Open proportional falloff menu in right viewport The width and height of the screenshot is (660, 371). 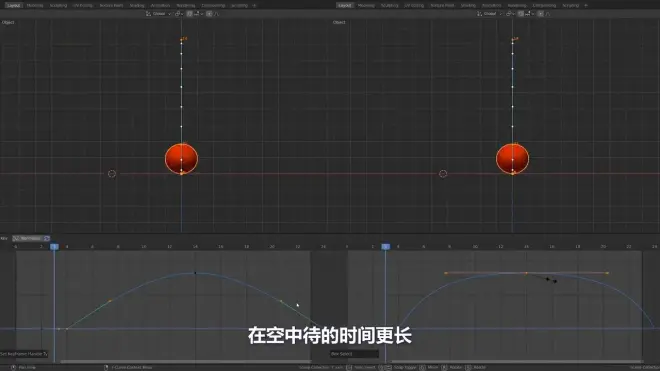pyautogui.click(x=548, y=14)
